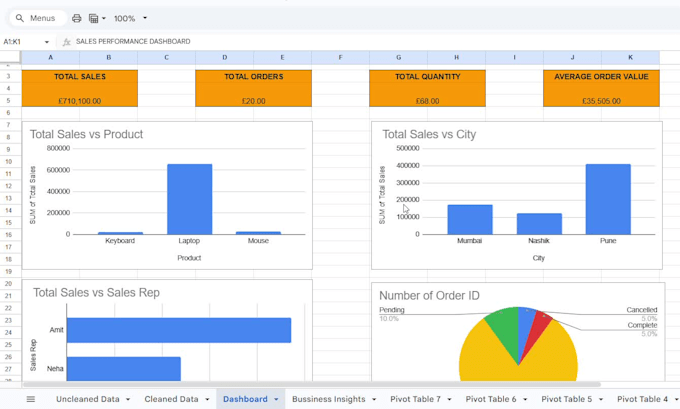Image resolution: width=680 pixels, height=409 pixels.
Task: Select column K header
Action: pos(631,57)
